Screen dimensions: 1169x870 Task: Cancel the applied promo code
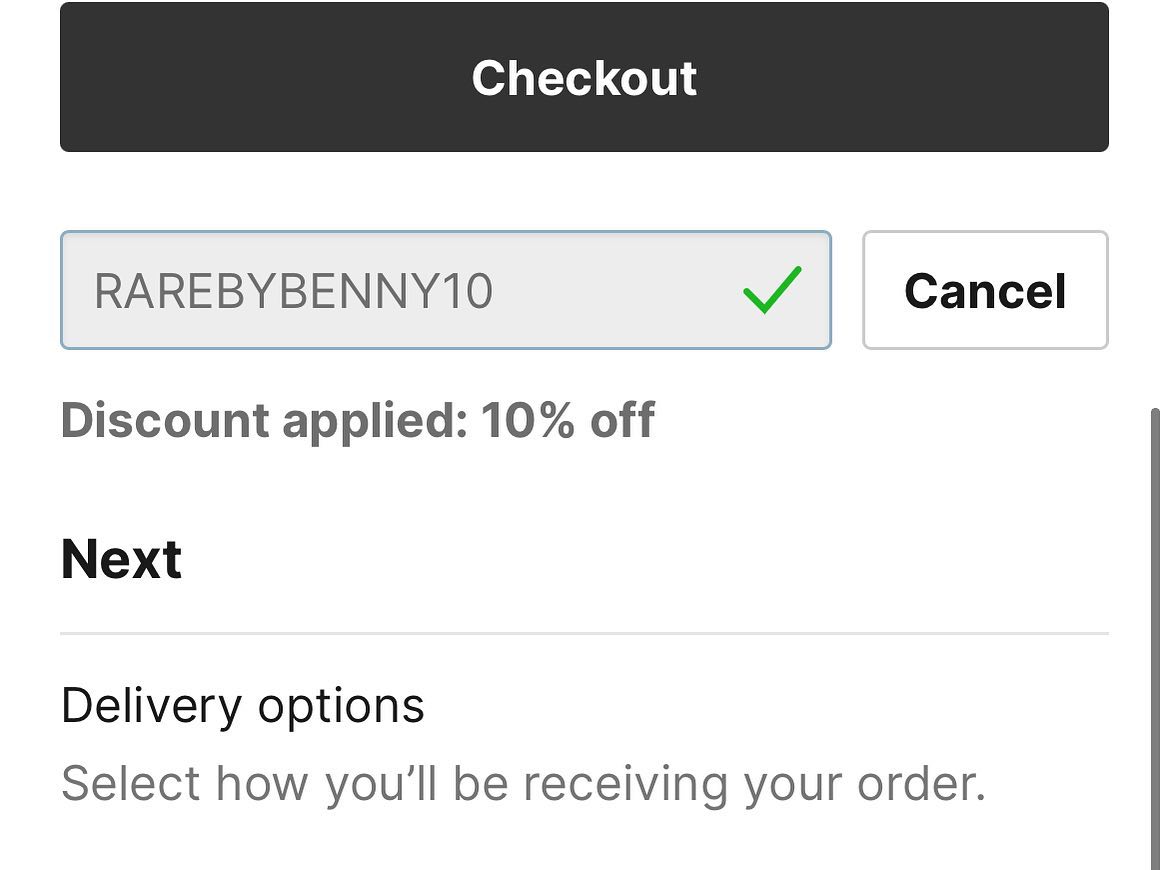tap(986, 290)
